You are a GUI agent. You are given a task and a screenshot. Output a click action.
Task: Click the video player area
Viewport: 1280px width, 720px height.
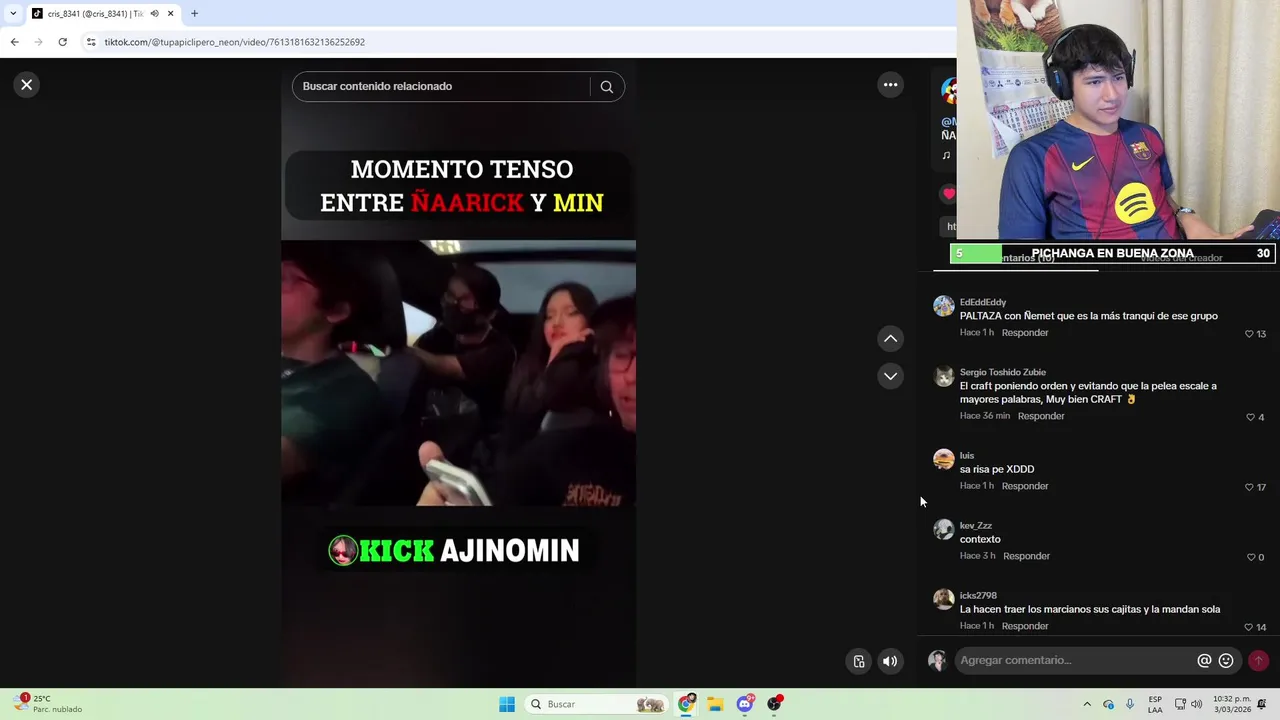coord(458,373)
